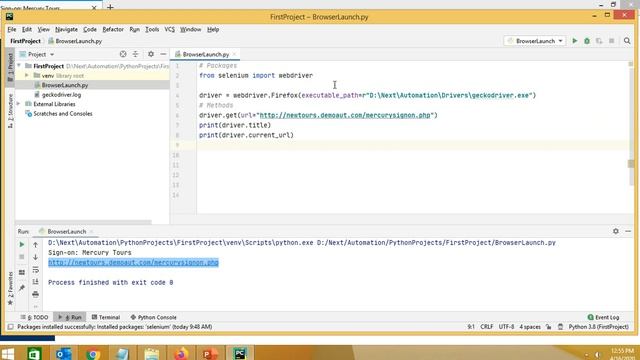Toggle Soft-Wrap in Run panel

click(x=36, y=270)
